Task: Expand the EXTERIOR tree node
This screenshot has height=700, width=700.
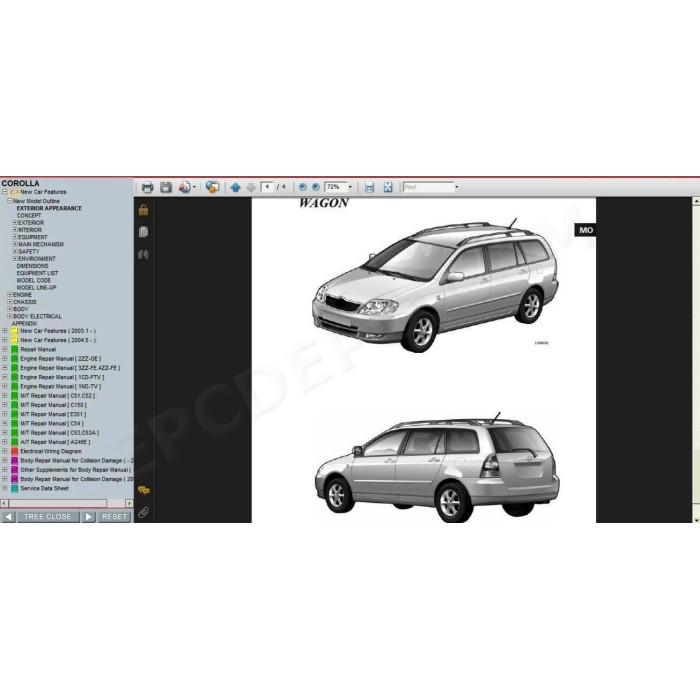Action: coord(15,222)
